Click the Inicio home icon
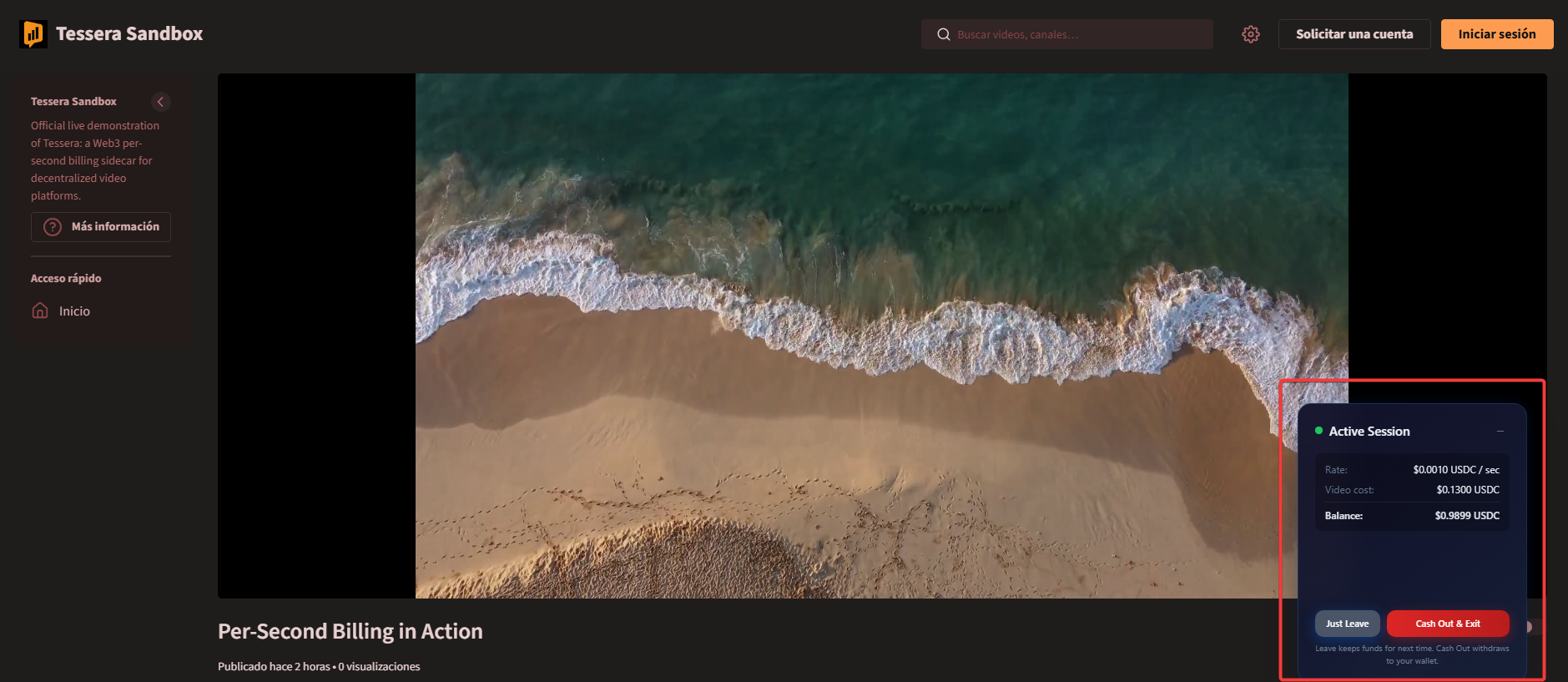The height and width of the screenshot is (682, 1568). (40, 311)
